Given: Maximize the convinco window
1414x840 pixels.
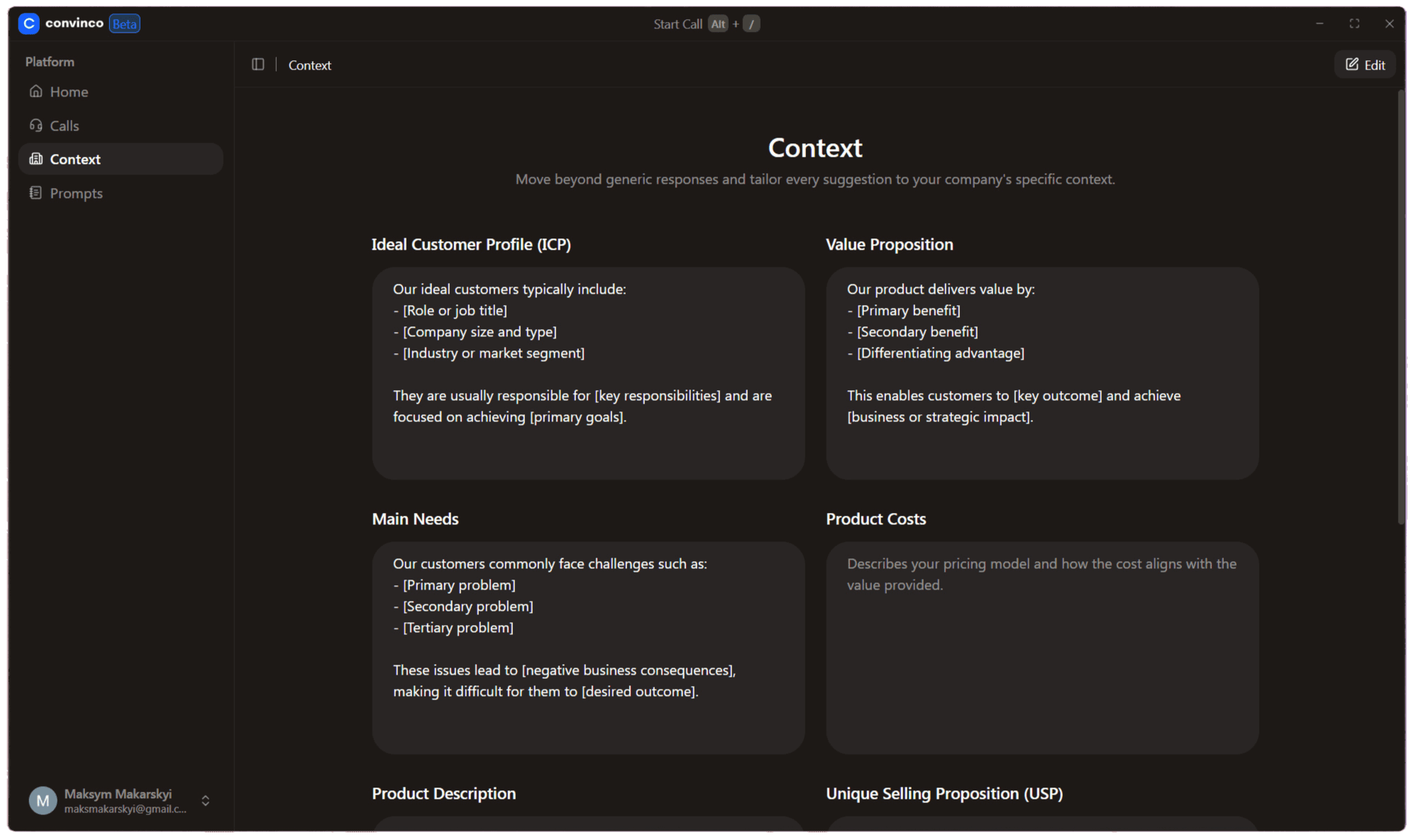Looking at the screenshot, I should point(1354,23).
